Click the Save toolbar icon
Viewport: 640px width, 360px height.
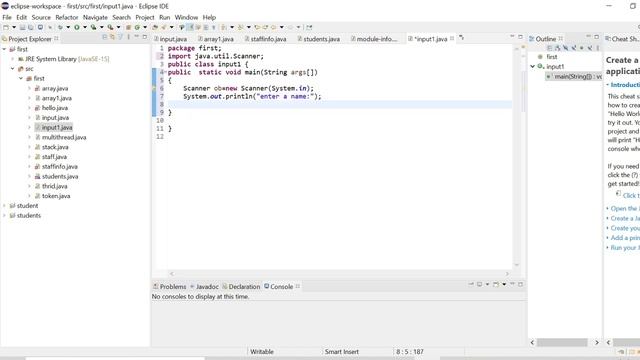22,27
